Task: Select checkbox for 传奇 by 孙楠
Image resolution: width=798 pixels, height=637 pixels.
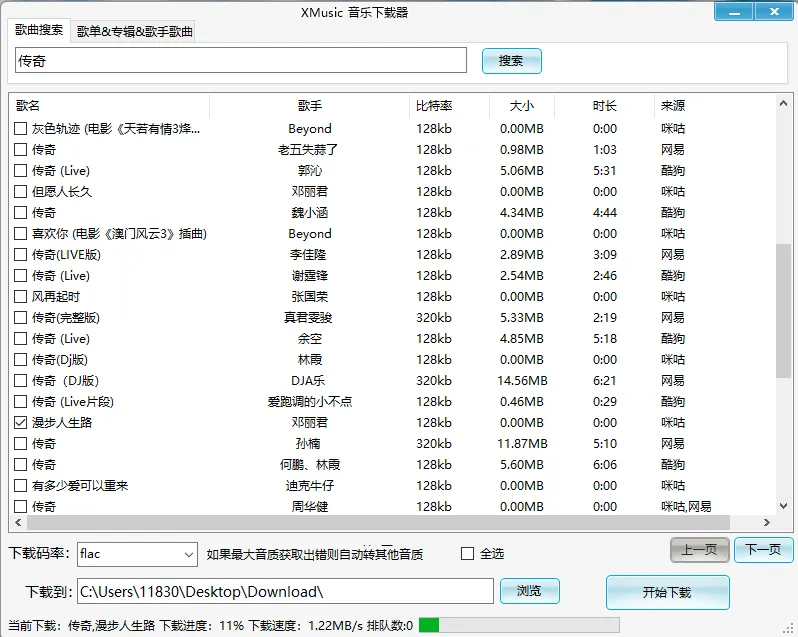Action: [x=20, y=444]
